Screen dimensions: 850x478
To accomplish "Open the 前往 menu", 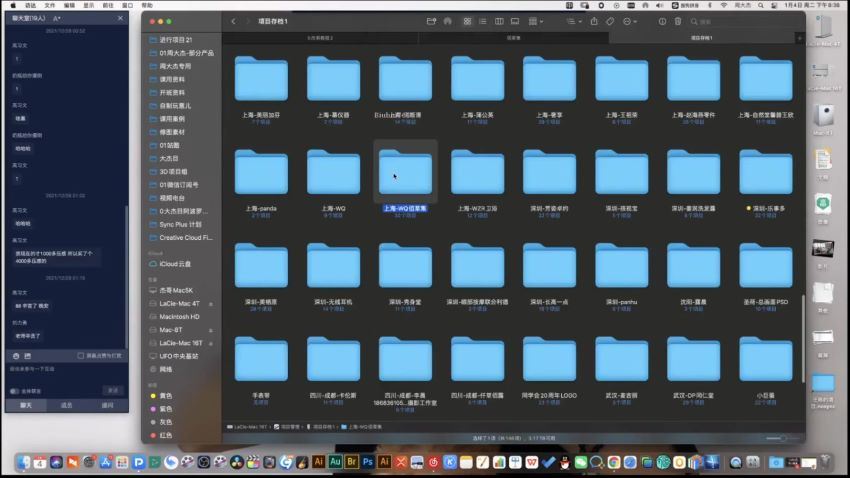I will (x=108, y=5).
